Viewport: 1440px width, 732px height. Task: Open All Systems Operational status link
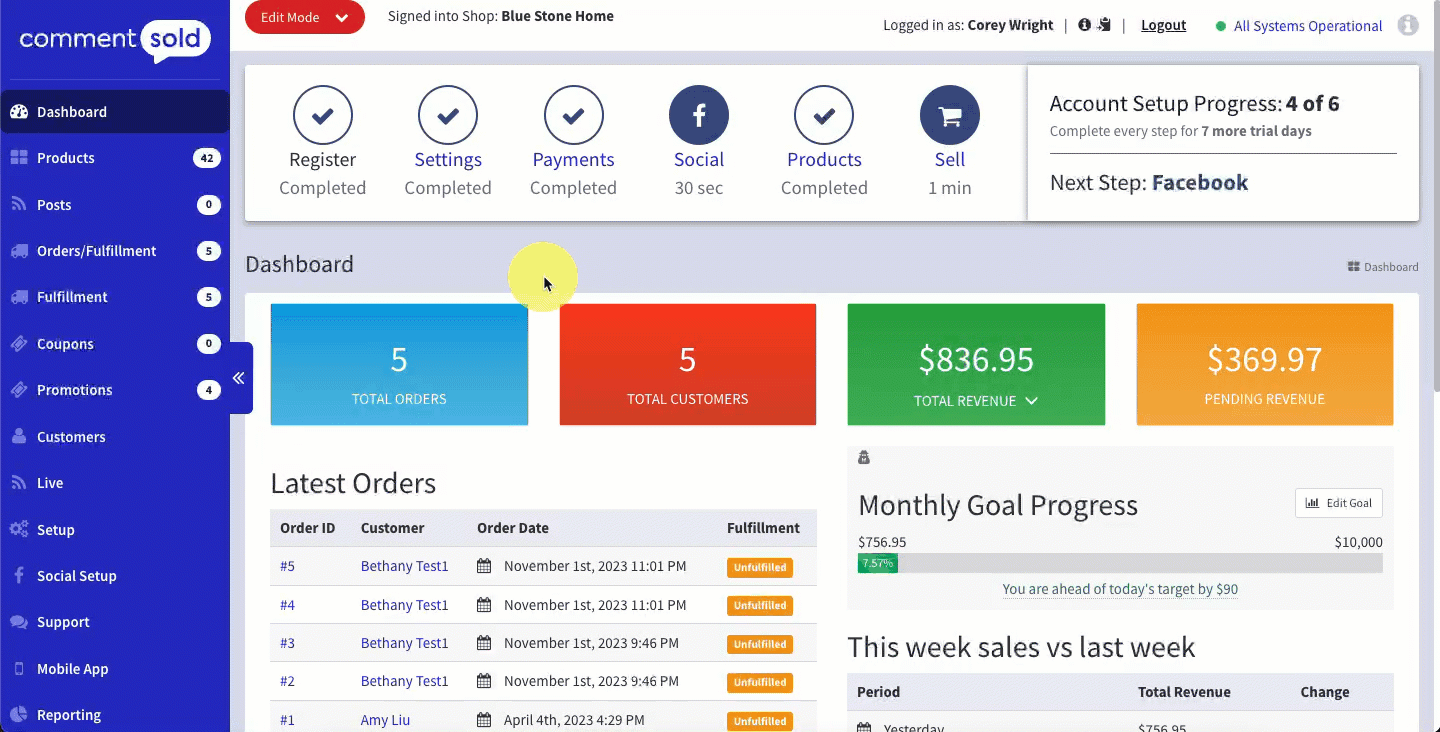point(1307,27)
